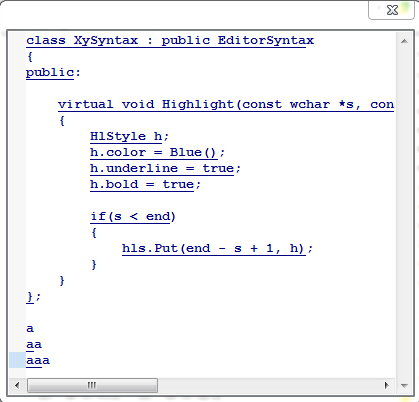Screen dimensions: 419x402
Task: Click the opening brace under the if statement
Action: 94,233
